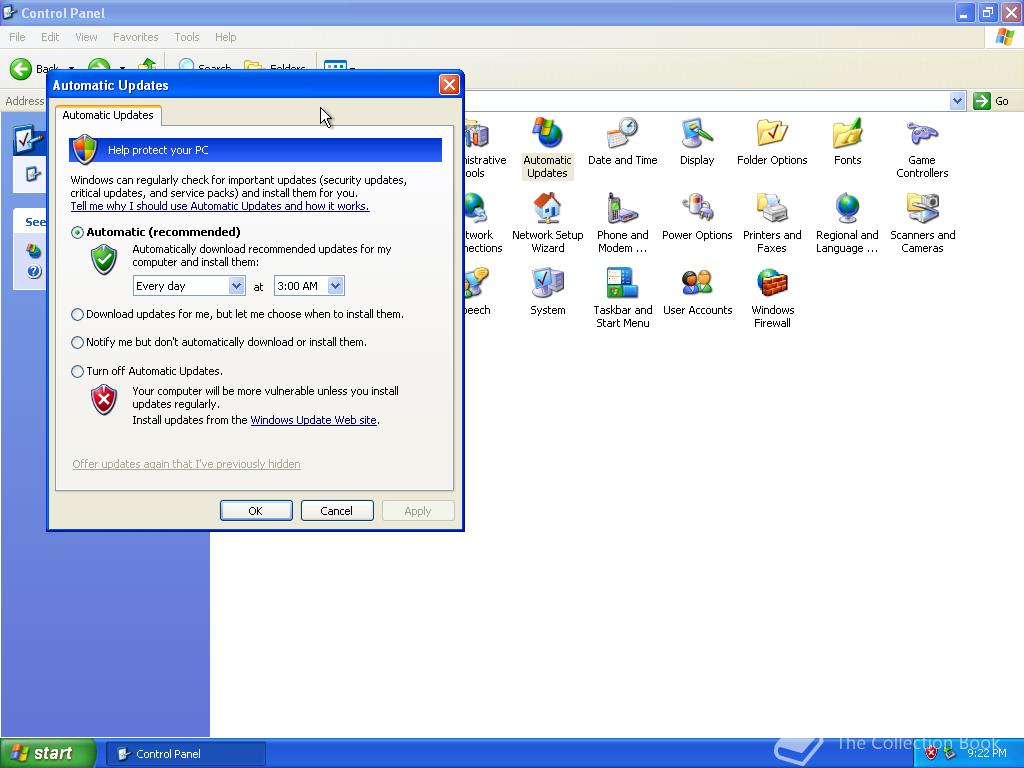Open the Help menu
This screenshot has height=768, width=1024.
tap(225, 37)
